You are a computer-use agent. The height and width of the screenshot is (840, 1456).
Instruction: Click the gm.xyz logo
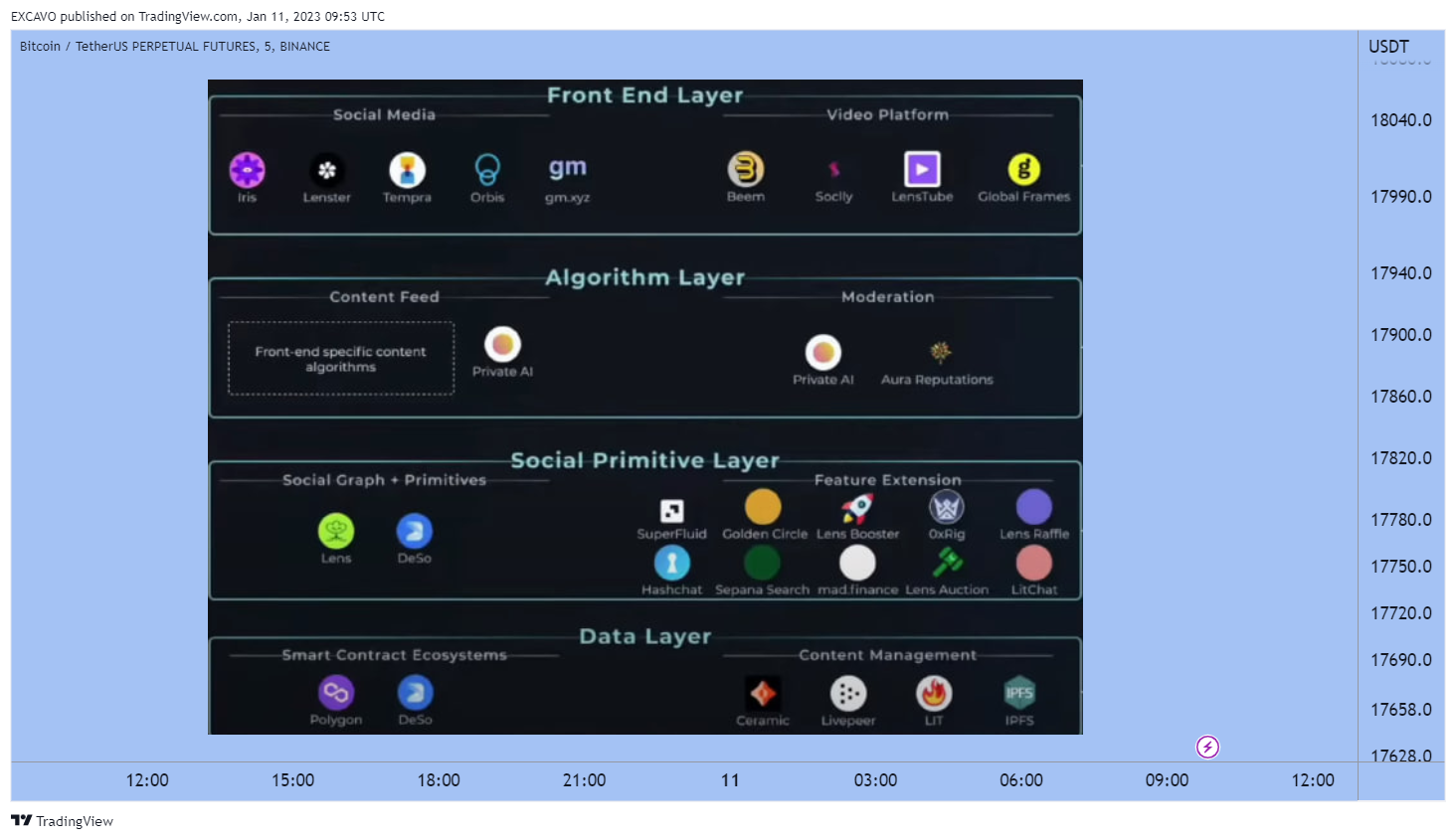tap(568, 167)
